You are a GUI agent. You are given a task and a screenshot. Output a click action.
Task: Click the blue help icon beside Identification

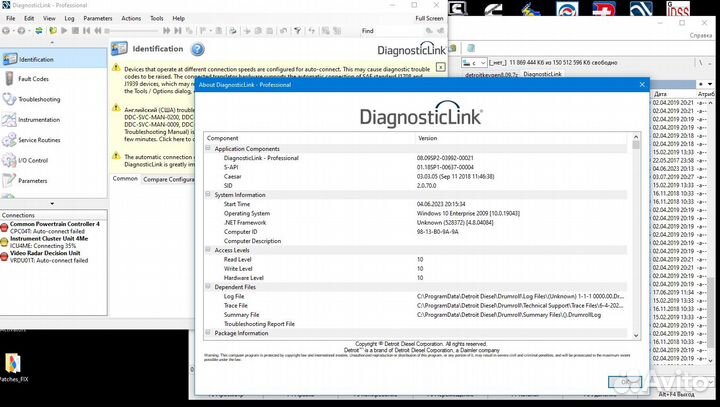tap(198, 49)
